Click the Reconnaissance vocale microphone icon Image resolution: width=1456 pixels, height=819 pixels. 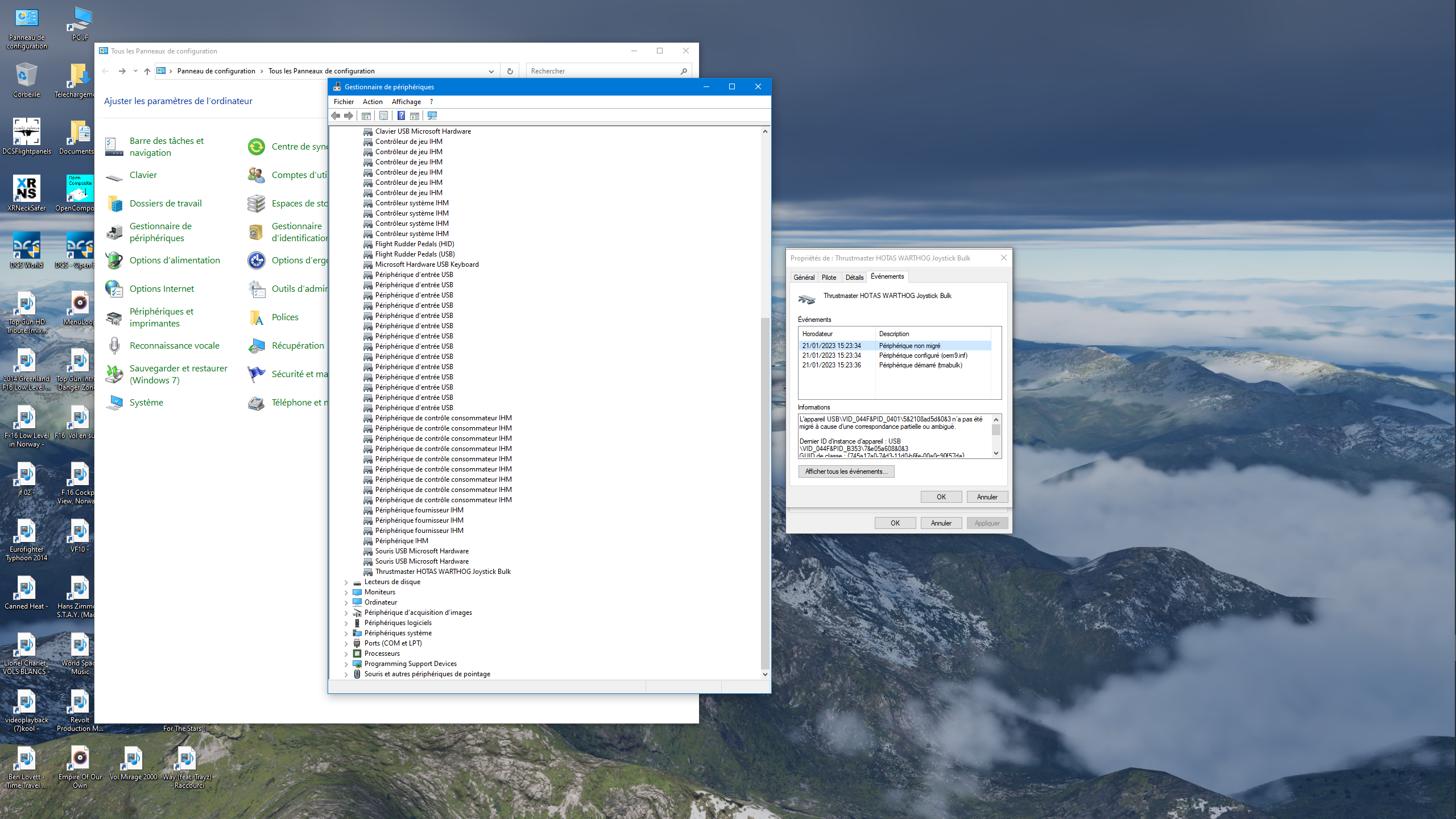114,346
